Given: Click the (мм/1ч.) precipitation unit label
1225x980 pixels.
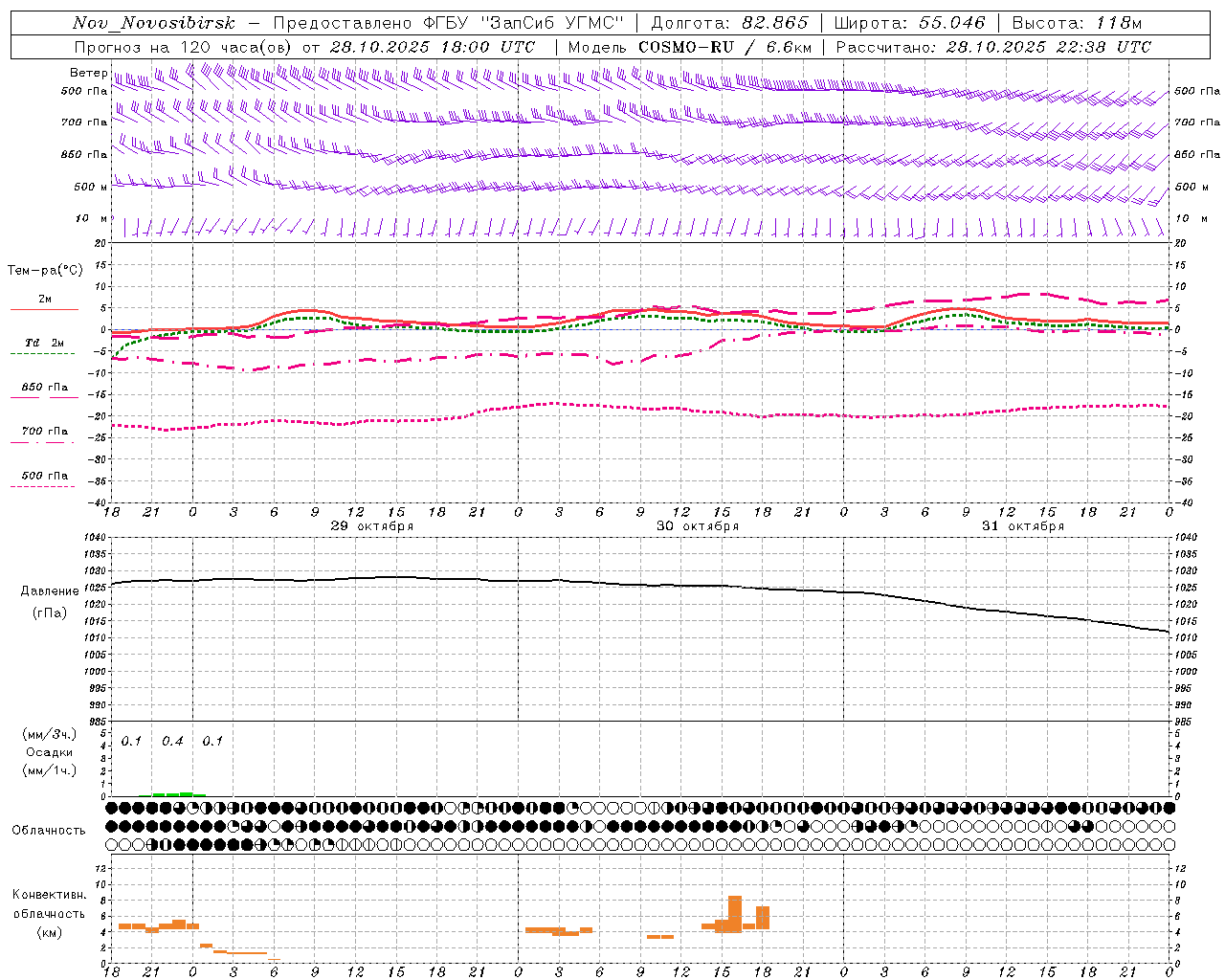Looking at the screenshot, I should [50, 770].
